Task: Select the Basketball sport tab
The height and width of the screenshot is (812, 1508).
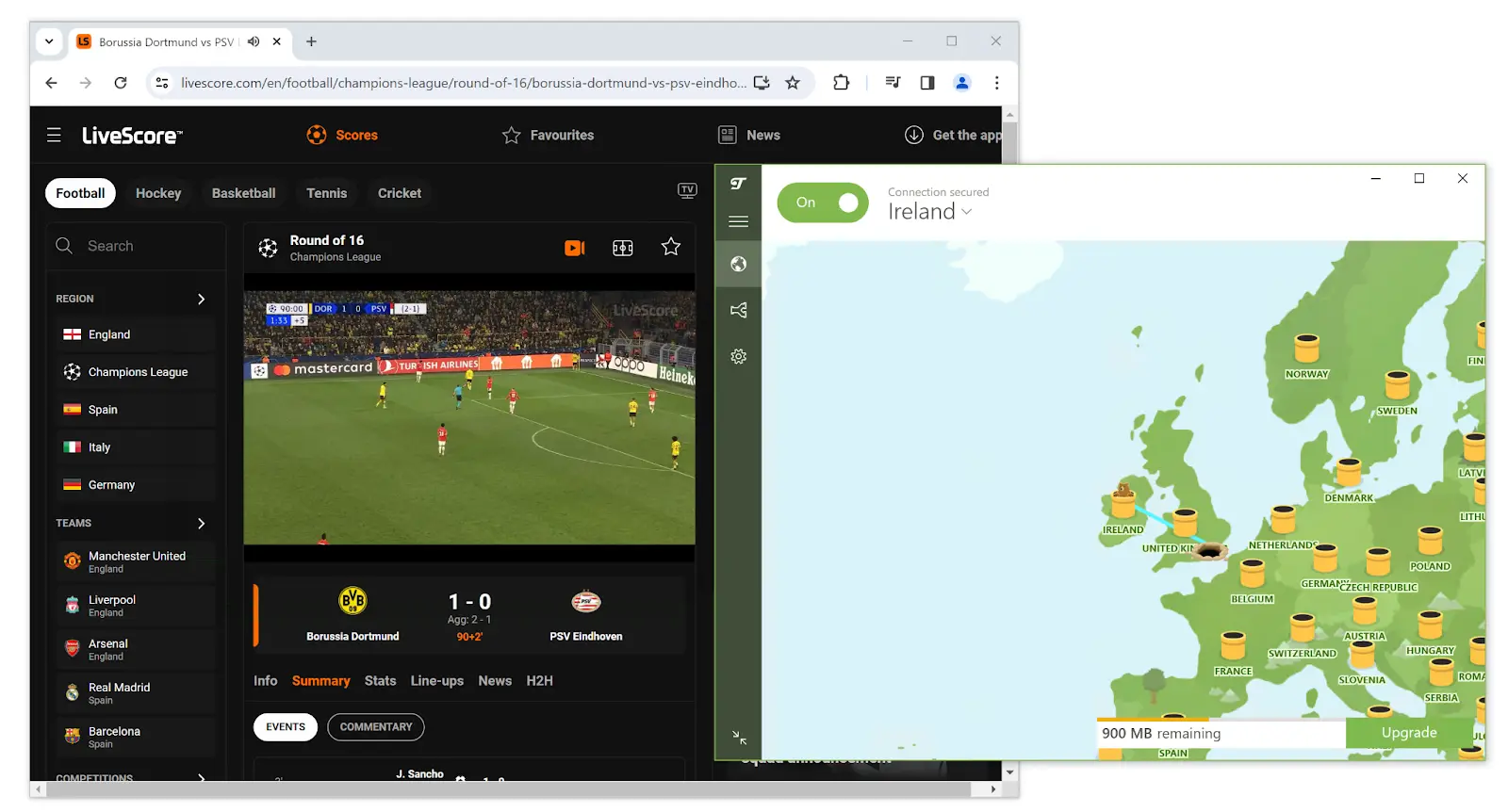Action: pos(244,193)
